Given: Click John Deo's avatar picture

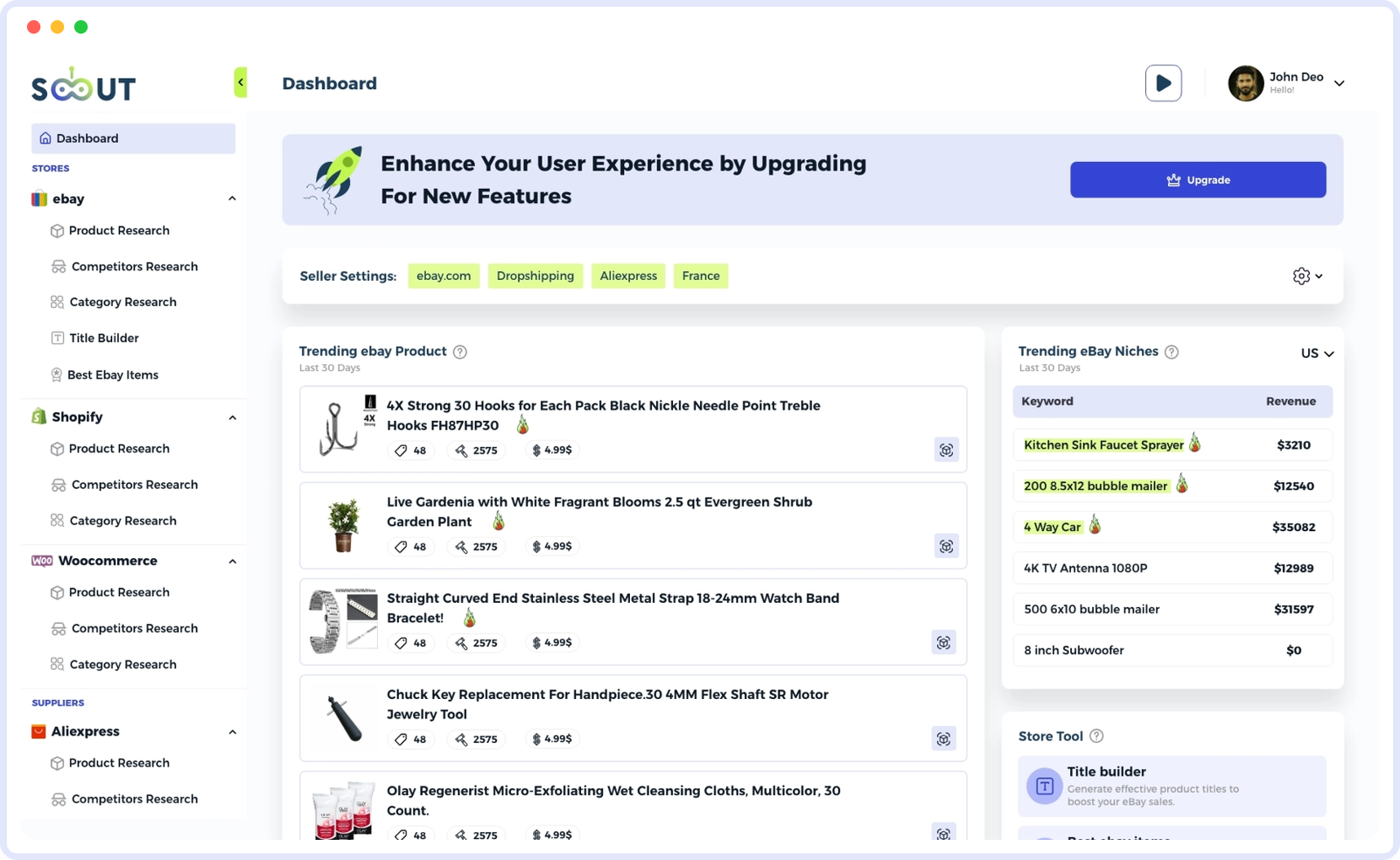Looking at the screenshot, I should pyautogui.click(x=1245, y=83).
